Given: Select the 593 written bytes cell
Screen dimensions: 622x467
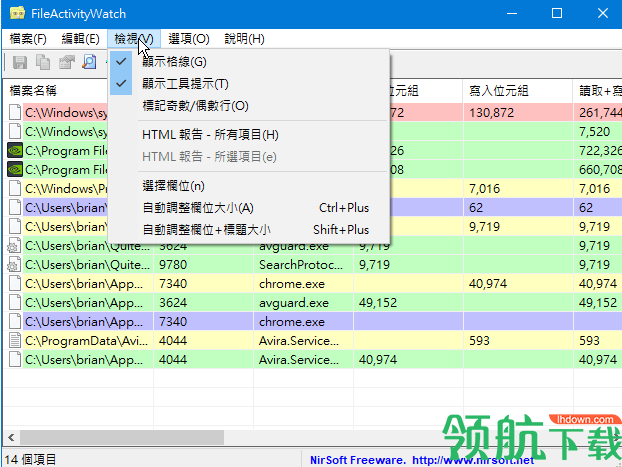Looking at the screenshot, I should click(x=517, y=341).
